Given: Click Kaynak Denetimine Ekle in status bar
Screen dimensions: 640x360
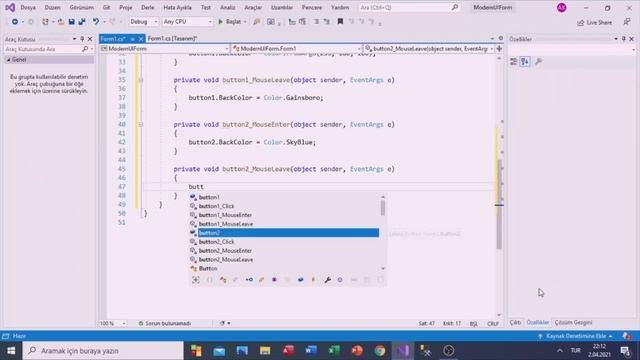Looking at the screenshot, I should 576,336.
